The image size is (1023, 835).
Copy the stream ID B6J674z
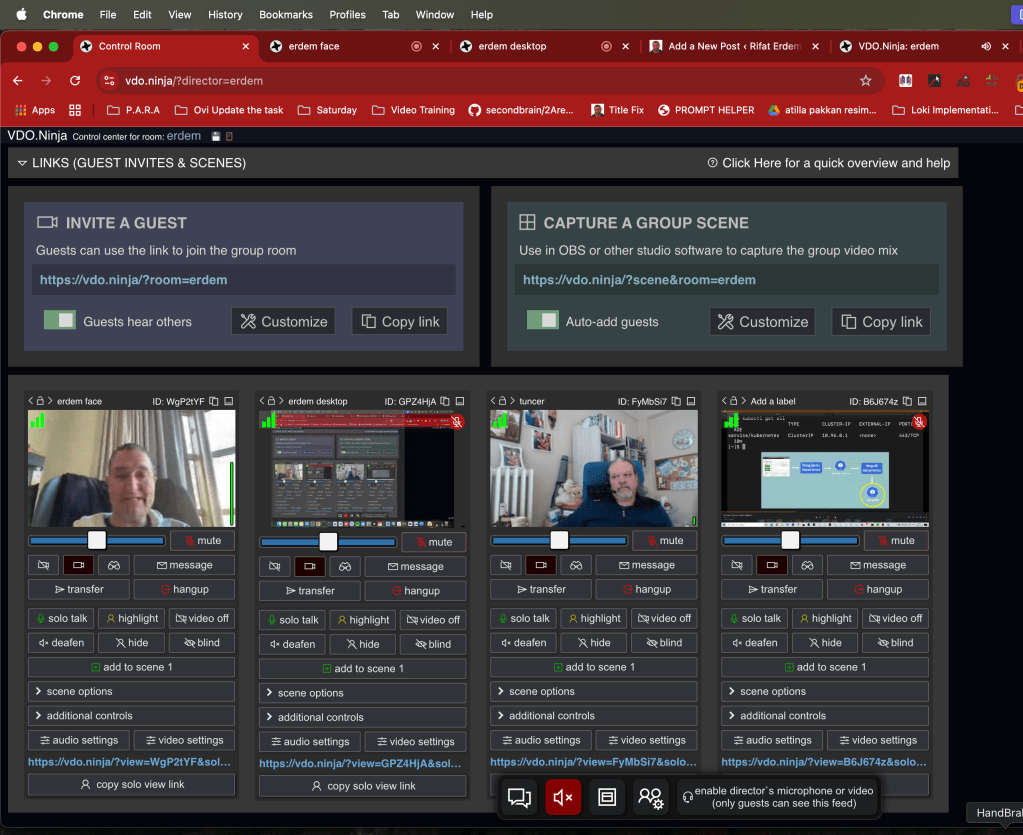[x=908, y=401]
